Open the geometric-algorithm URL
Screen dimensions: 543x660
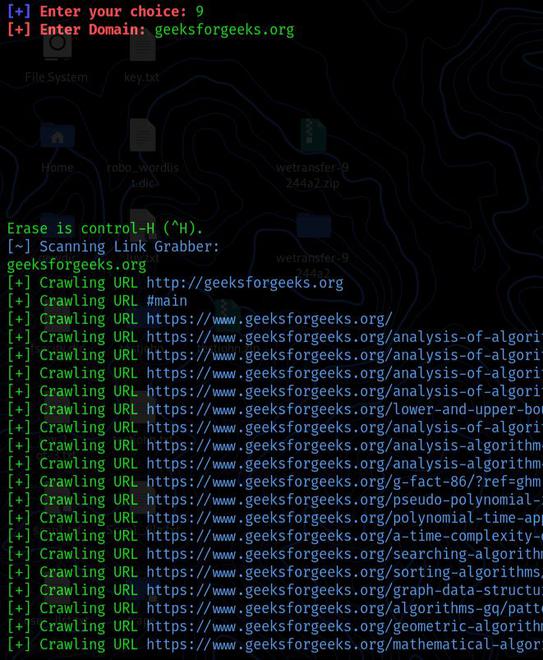345,626
